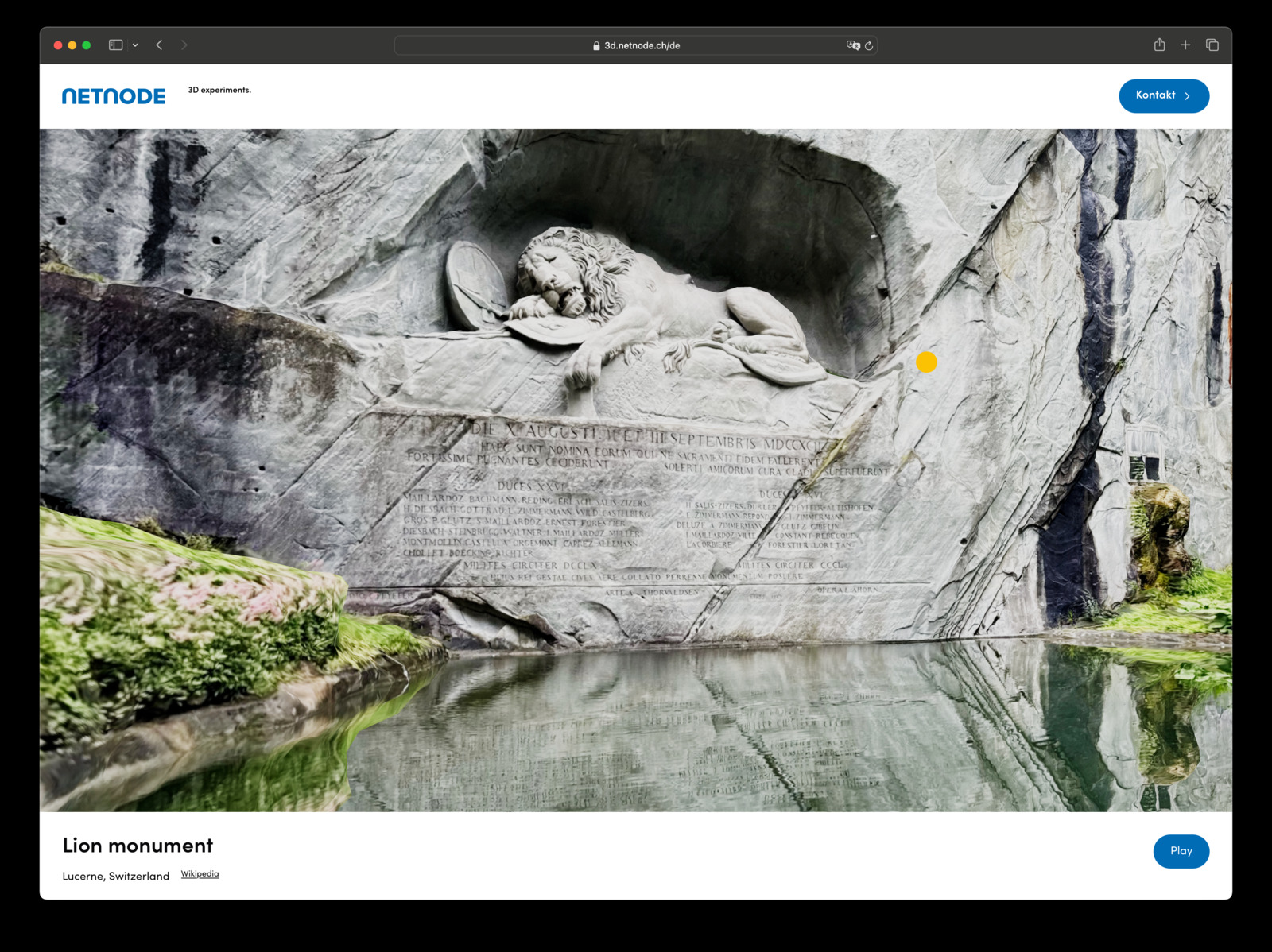Follow the Wikipedia link

click(200, 873)
